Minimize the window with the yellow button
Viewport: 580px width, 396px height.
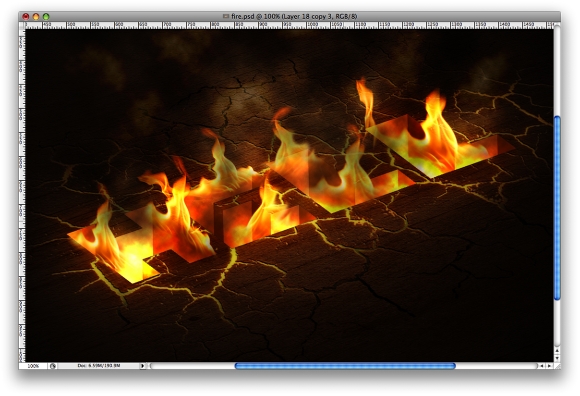(x=36, y=16)
